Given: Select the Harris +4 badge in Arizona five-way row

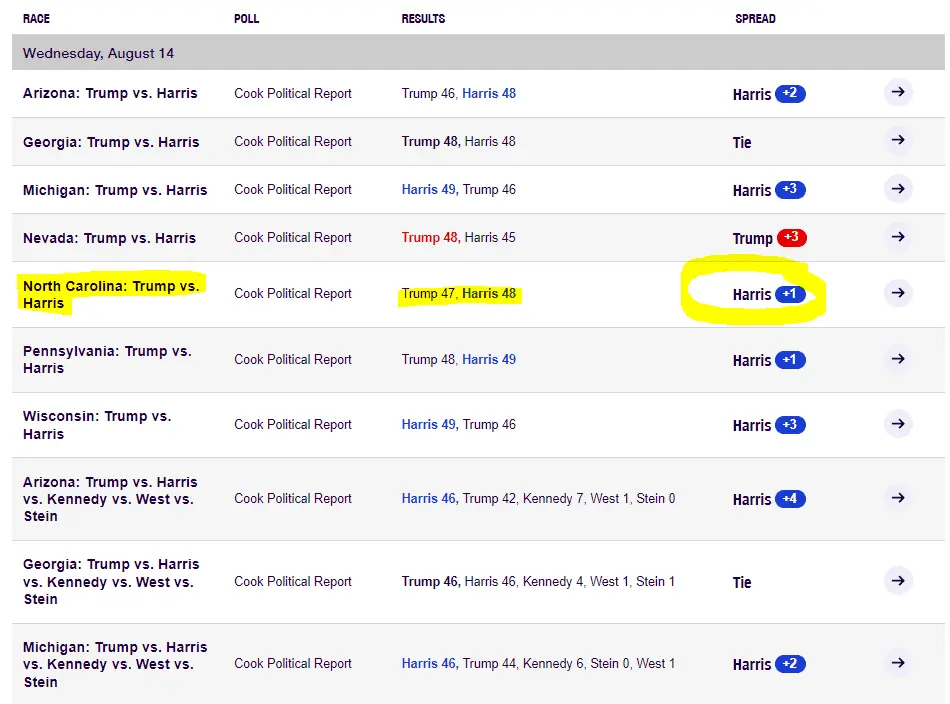Looking at the screenshot, I should pyautogui.click(x=790, y=499).
